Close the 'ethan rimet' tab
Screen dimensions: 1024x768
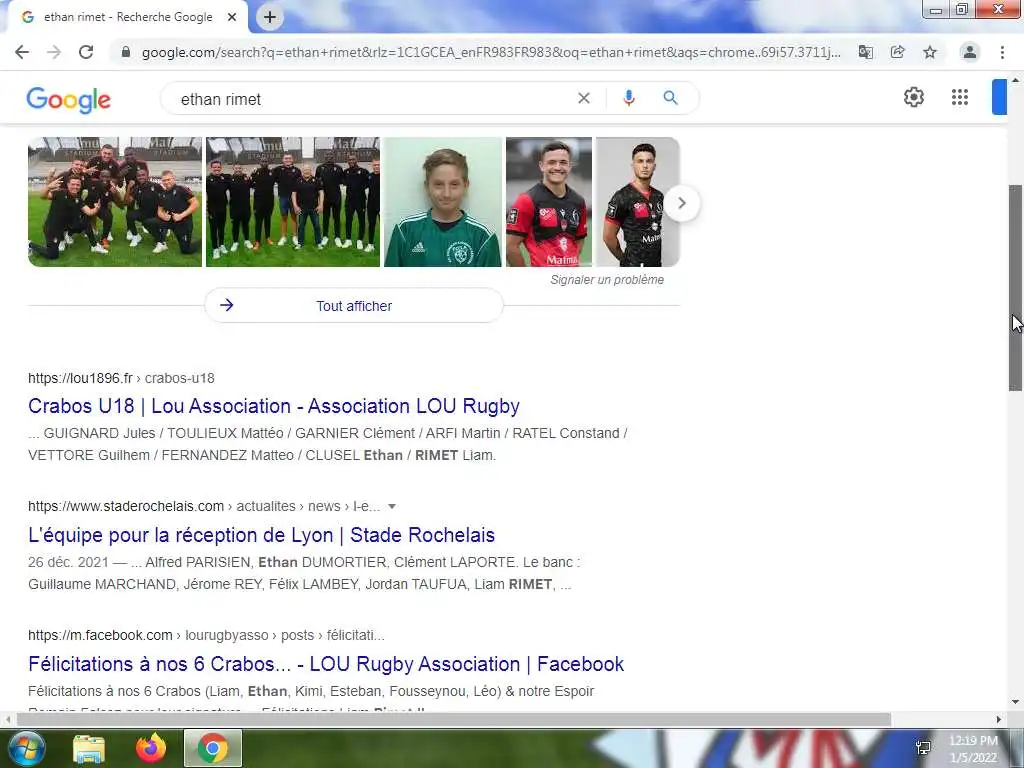(x=232, y=17)
